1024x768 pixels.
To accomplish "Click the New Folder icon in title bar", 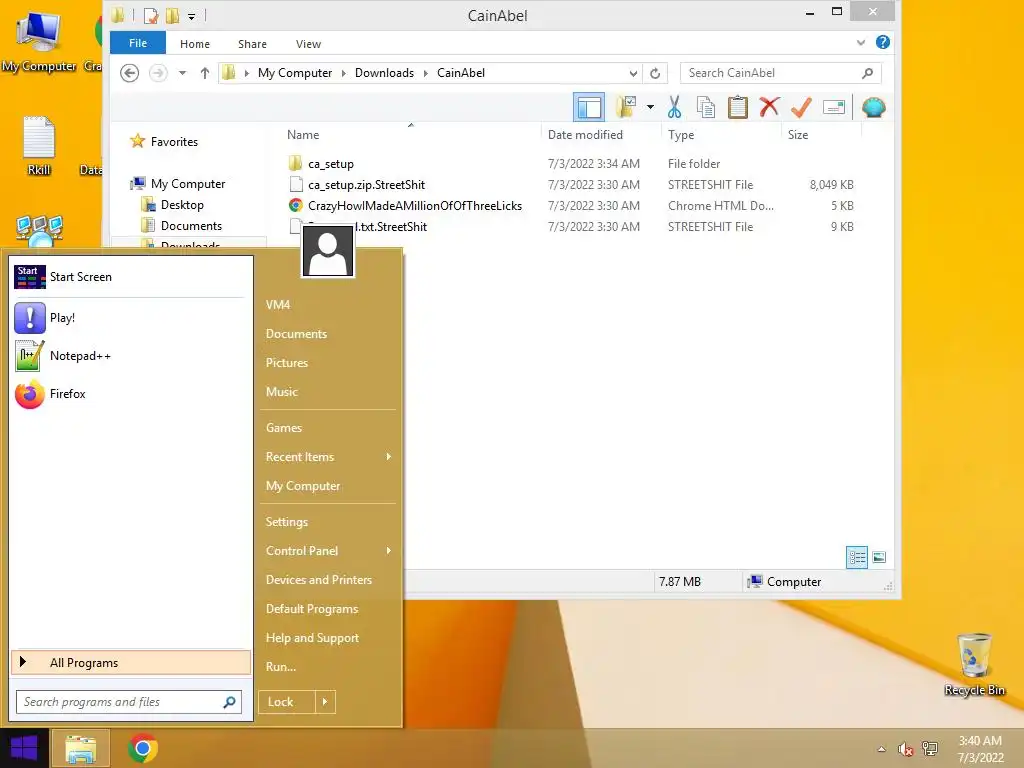I will (x=172, y=15).
